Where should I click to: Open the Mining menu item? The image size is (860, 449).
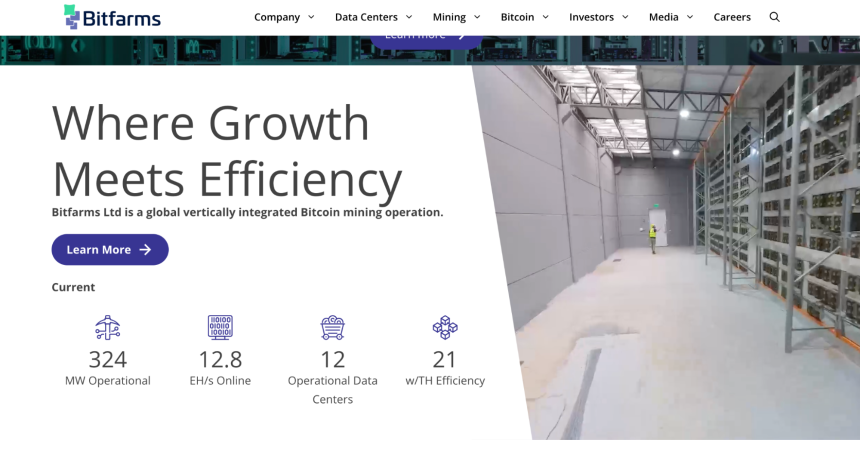[x=449, y=17]
